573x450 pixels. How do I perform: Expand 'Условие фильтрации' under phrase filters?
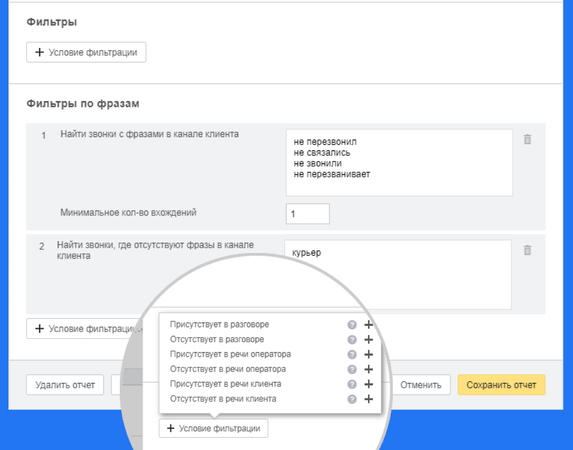pyautogui.click(x=84, y=329)
